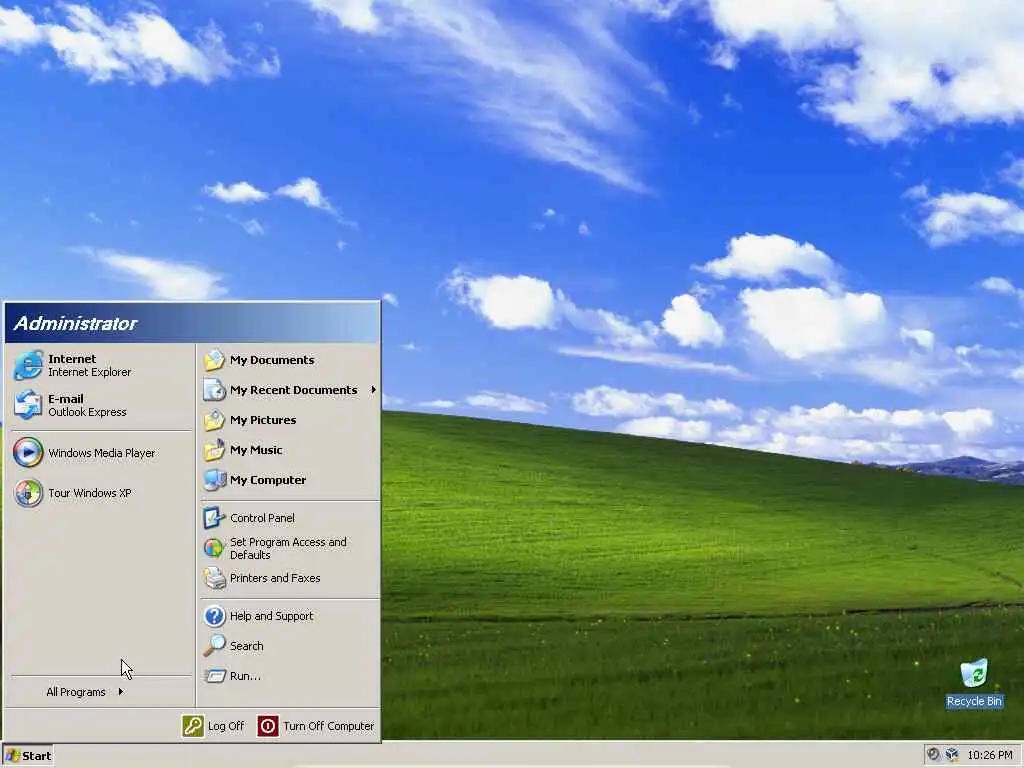The width and height of the screenshot is (1024, 768).
Task: Click the Start button
Action: (x=27, y=756)
